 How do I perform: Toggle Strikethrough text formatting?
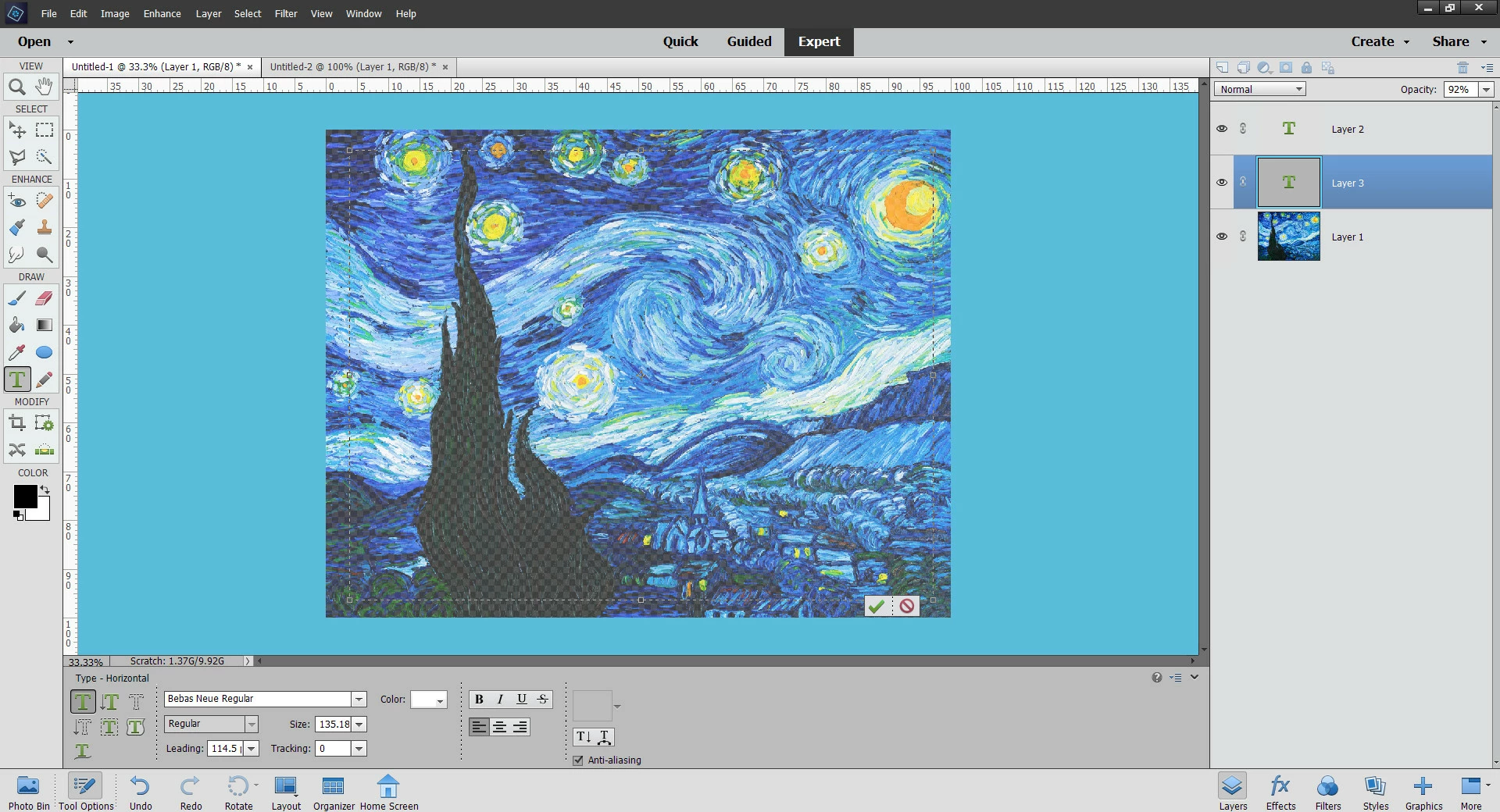pyautogui.click(x=542, y=700)
